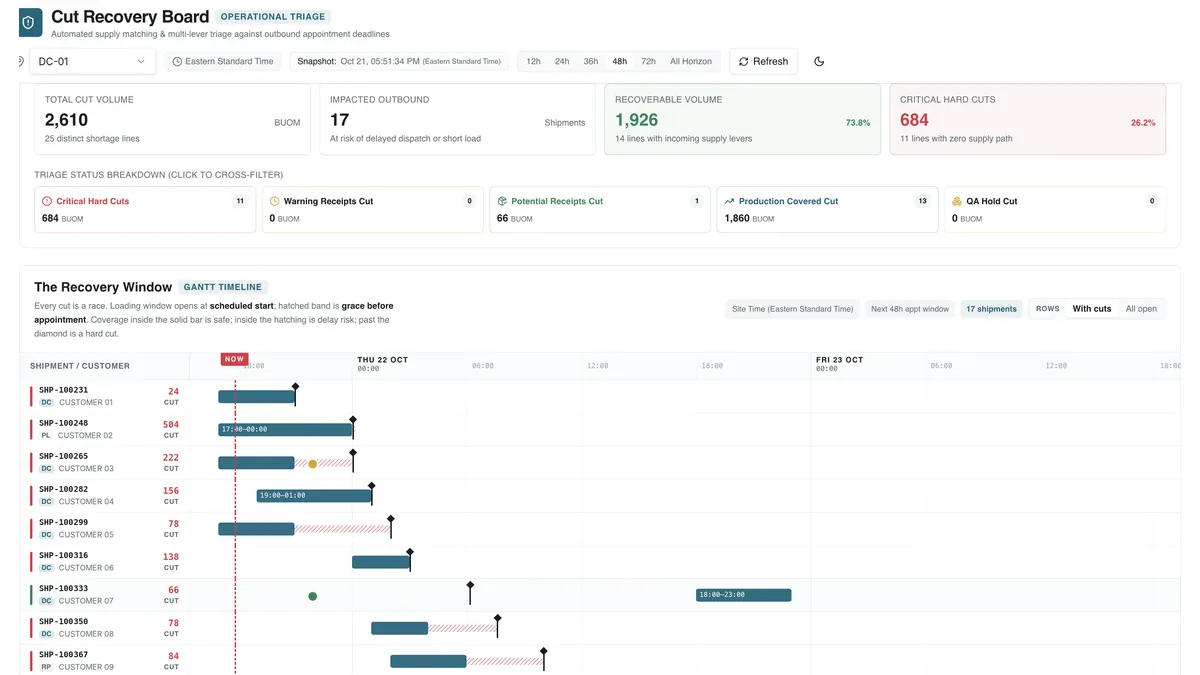Click the Eastern Standard Time clock chip
Viewport: 1200px width, 675px height.
tap(222, 61)
